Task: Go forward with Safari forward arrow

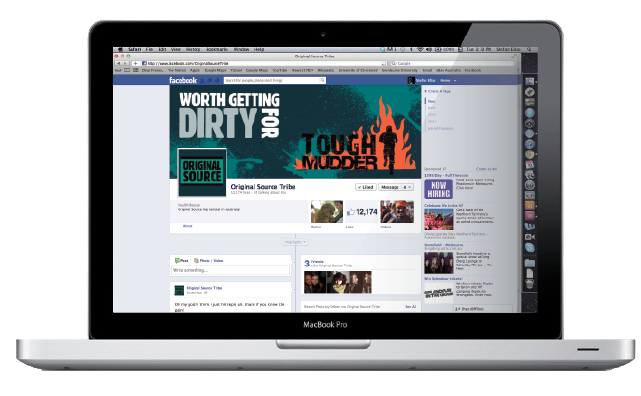Action: pyautogui.click(x=126, y=63)
